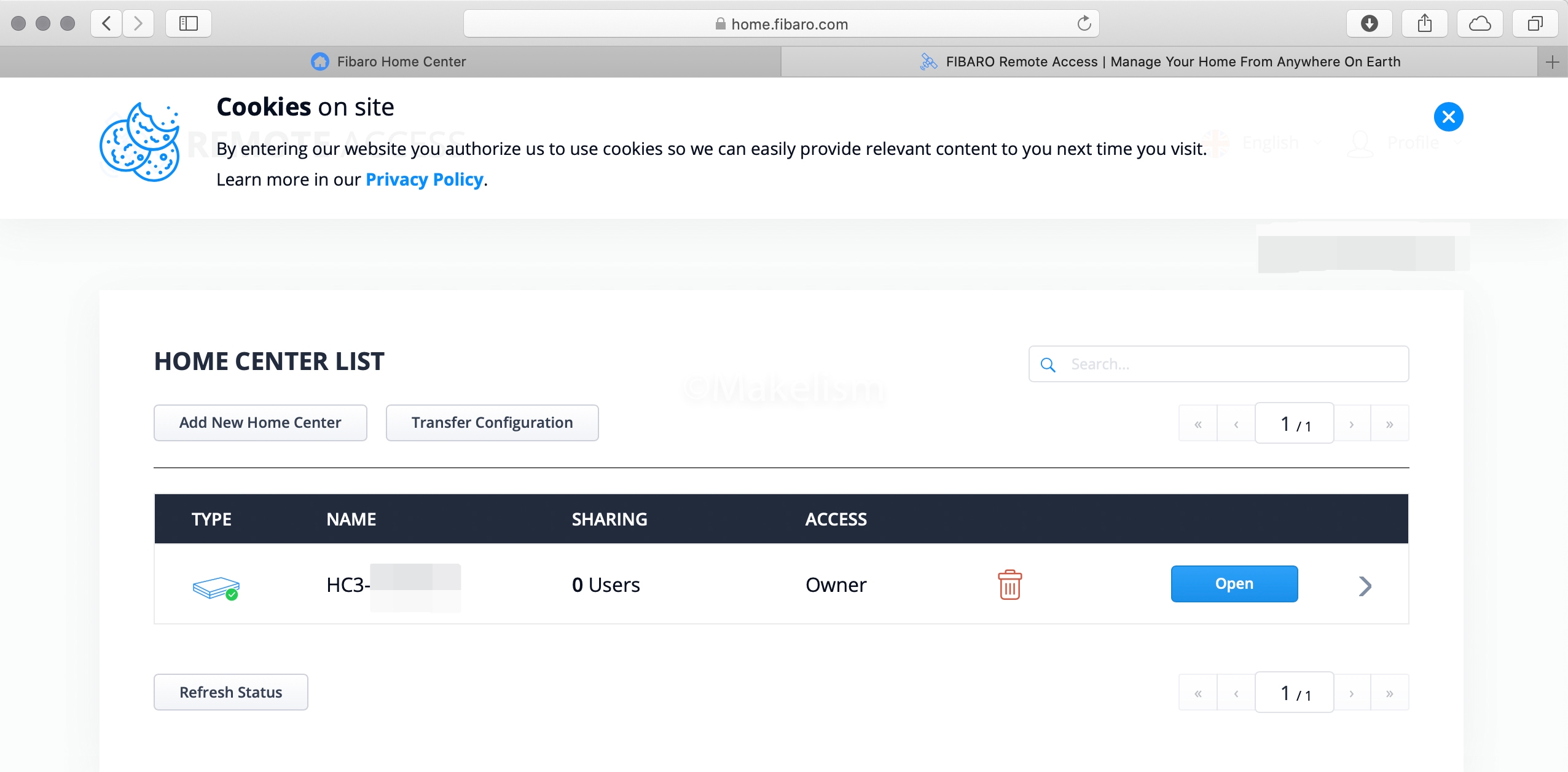Go to first page in bottom pagination
The height and width of the screenshot is (772, 1568).
[1198, 693]
